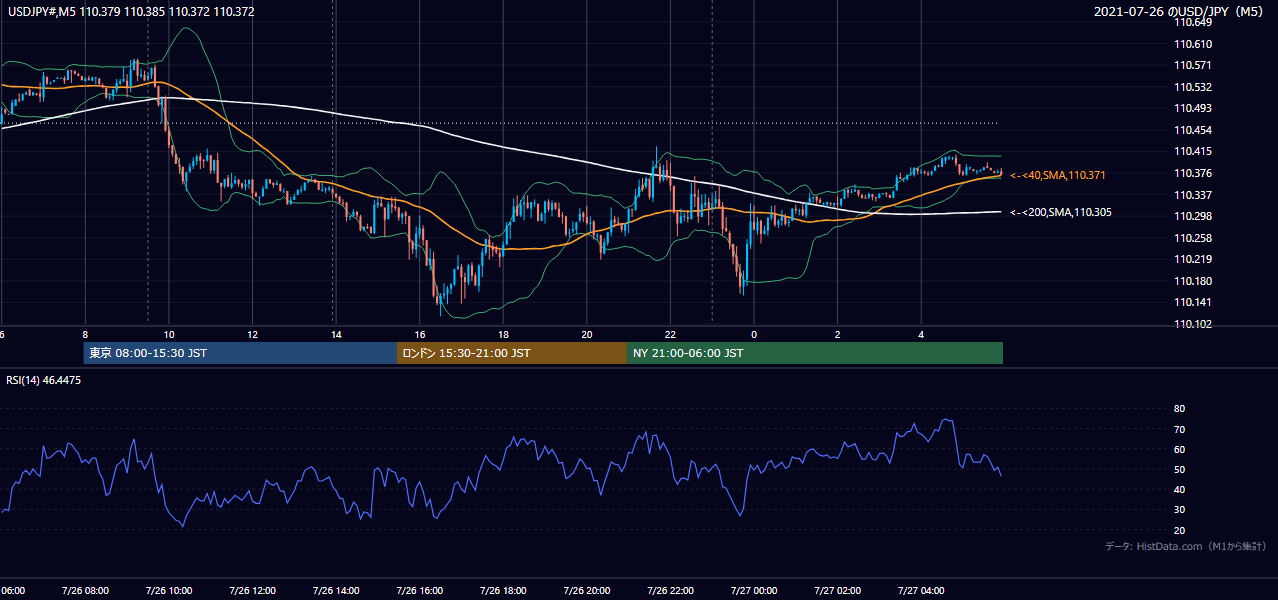Click the 7/26 10:00 time label
The height and width of the screenshot is (600, 1278).
click(168, 590)
